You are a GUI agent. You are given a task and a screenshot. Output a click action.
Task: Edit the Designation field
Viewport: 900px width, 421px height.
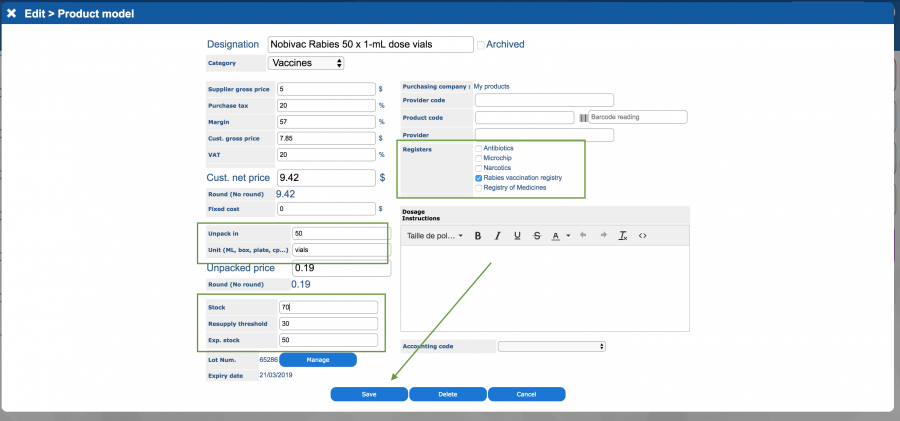coord(371,44)
